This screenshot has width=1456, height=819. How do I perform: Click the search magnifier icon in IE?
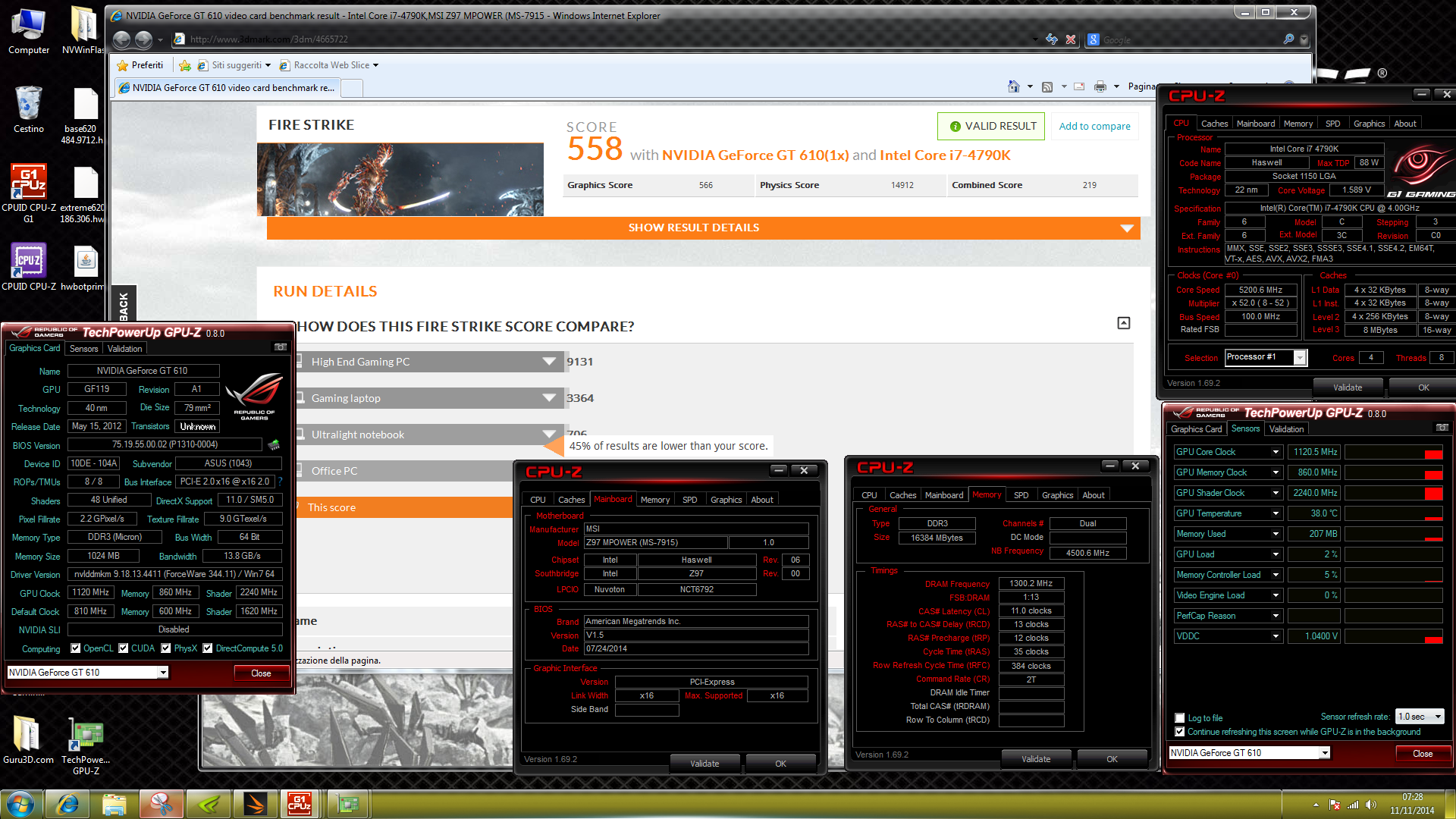[1288, 39]
